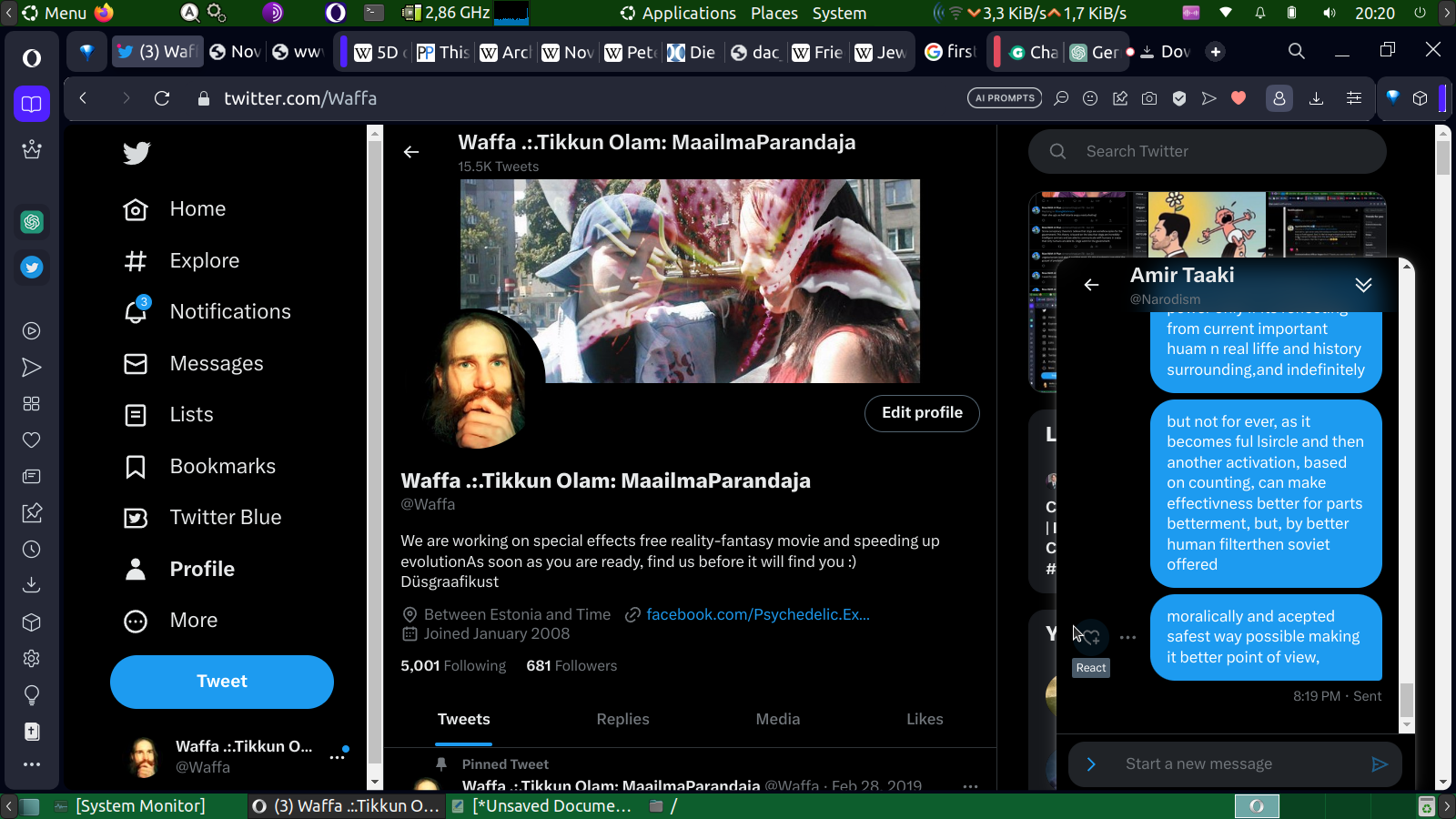Click the browser reload button
This screenshot has height=819, width=1456.
tap(162, 98)
